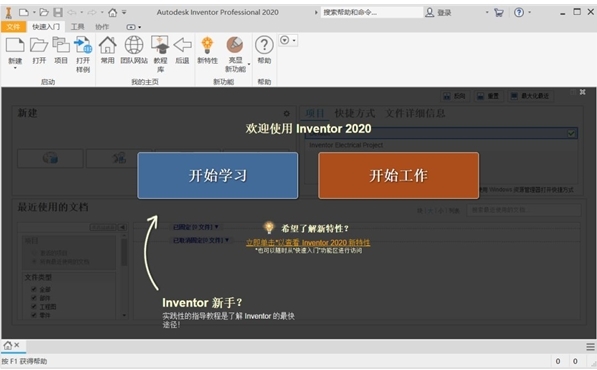The width and height of the screenshot is (597, 370).
Task: Open the shopping cart icon in title bar
Action: [499, 13]
